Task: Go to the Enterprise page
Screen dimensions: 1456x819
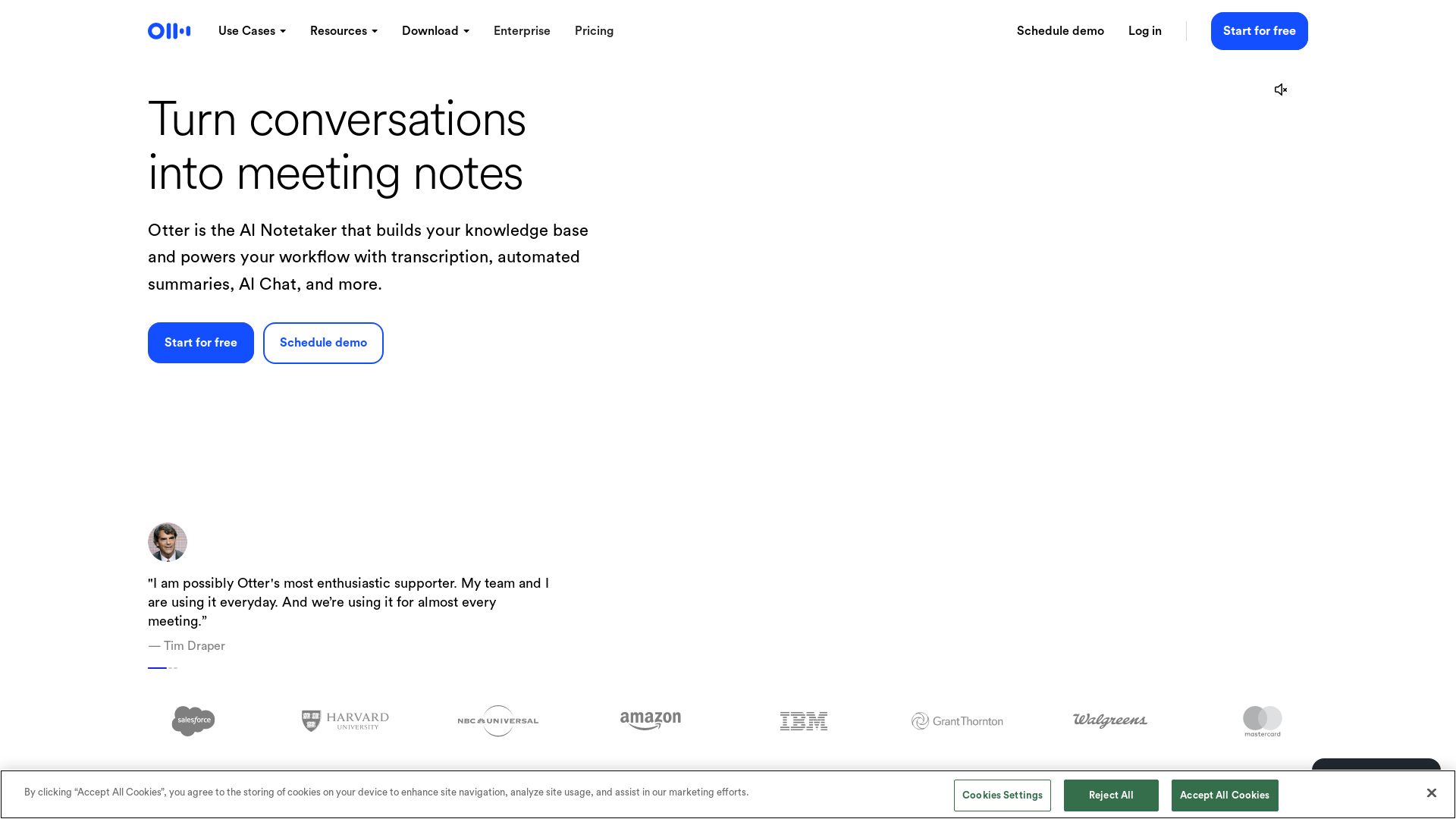Action: [522, 31]
